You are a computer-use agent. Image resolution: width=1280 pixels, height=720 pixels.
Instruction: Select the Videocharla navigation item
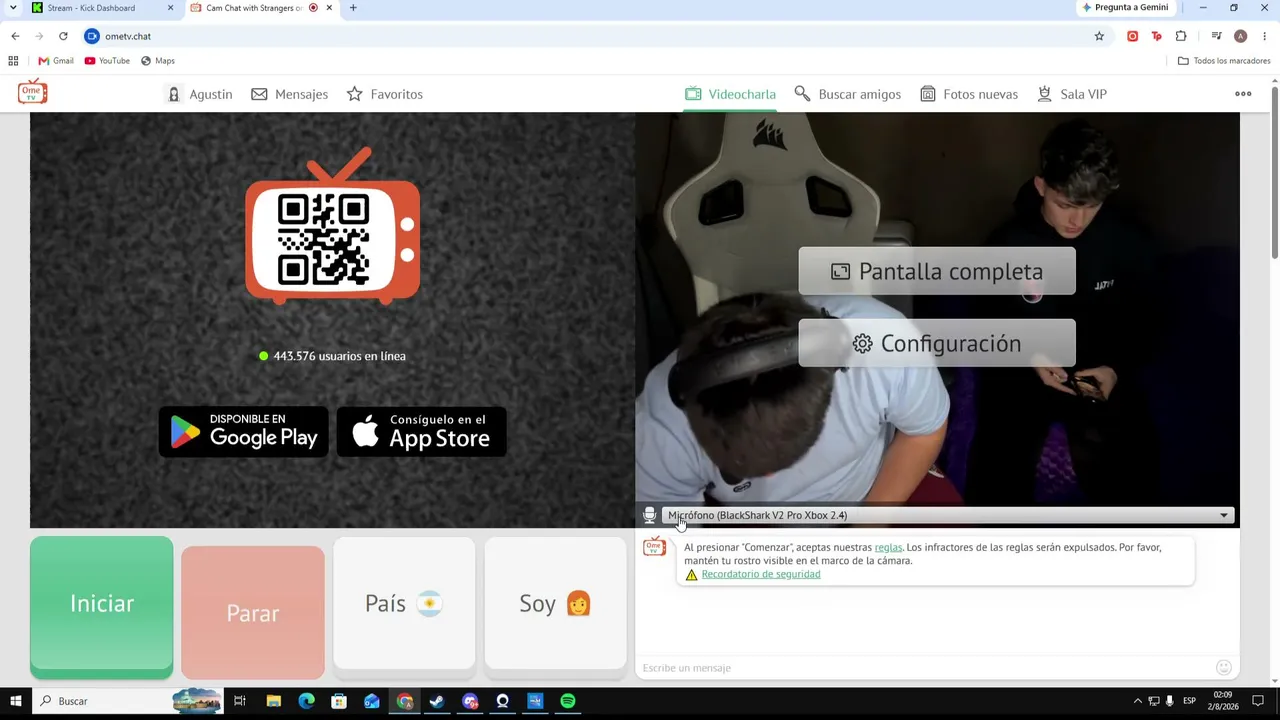[730, 94]
